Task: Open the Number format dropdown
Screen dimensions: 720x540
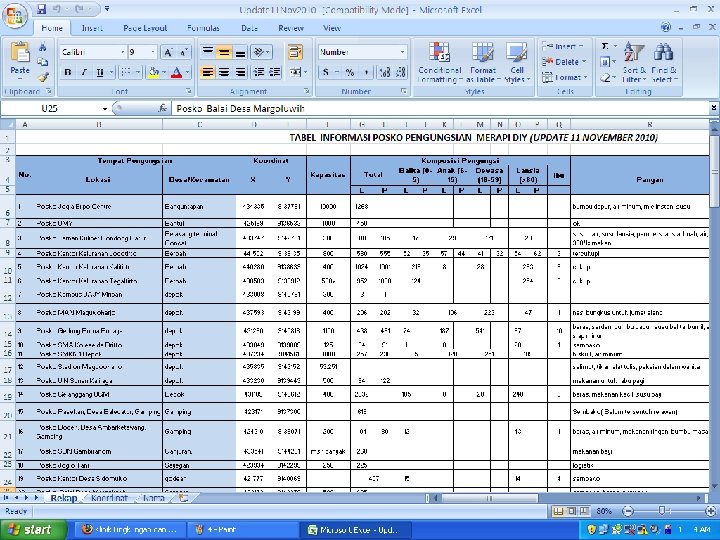Action: tap(403, 52)
